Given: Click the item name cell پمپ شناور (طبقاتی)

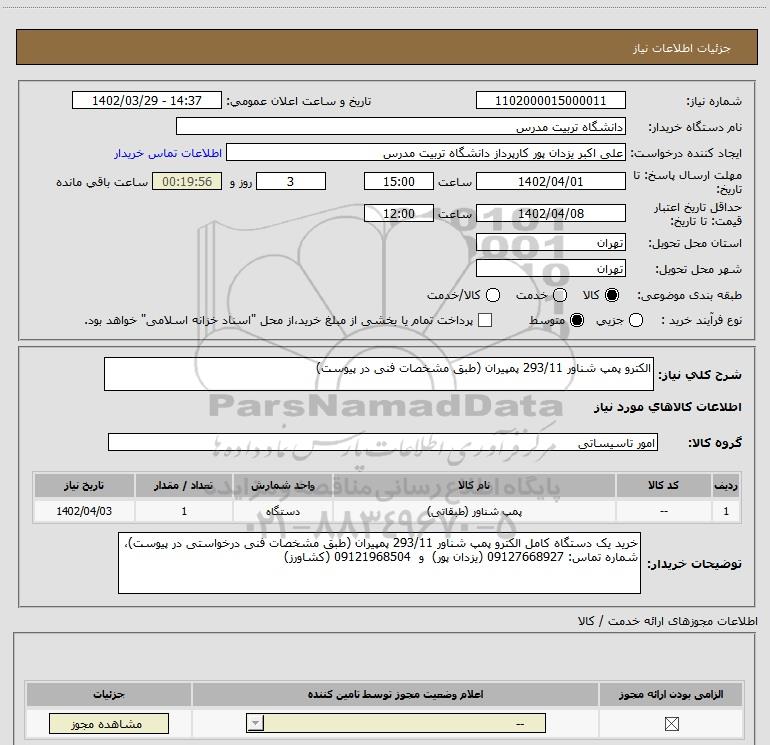Looking at the screenshot, I should pos(474,511).
